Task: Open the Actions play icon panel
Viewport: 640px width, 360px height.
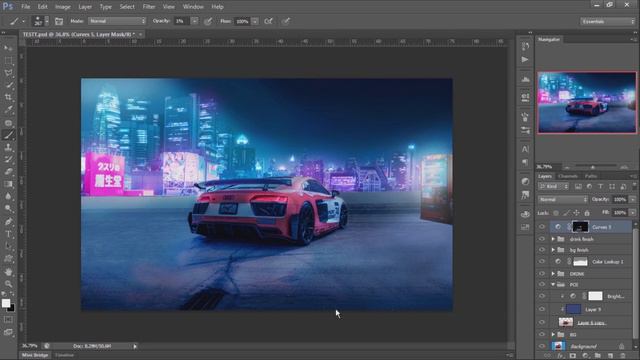Action: click(x=525, y=60)
